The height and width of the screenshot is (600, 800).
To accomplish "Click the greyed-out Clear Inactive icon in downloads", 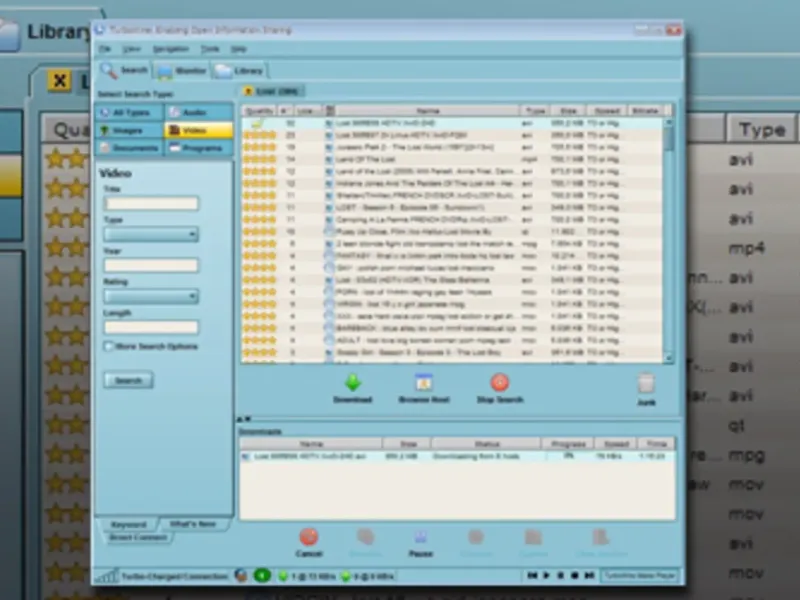I will tap(601, 537).
